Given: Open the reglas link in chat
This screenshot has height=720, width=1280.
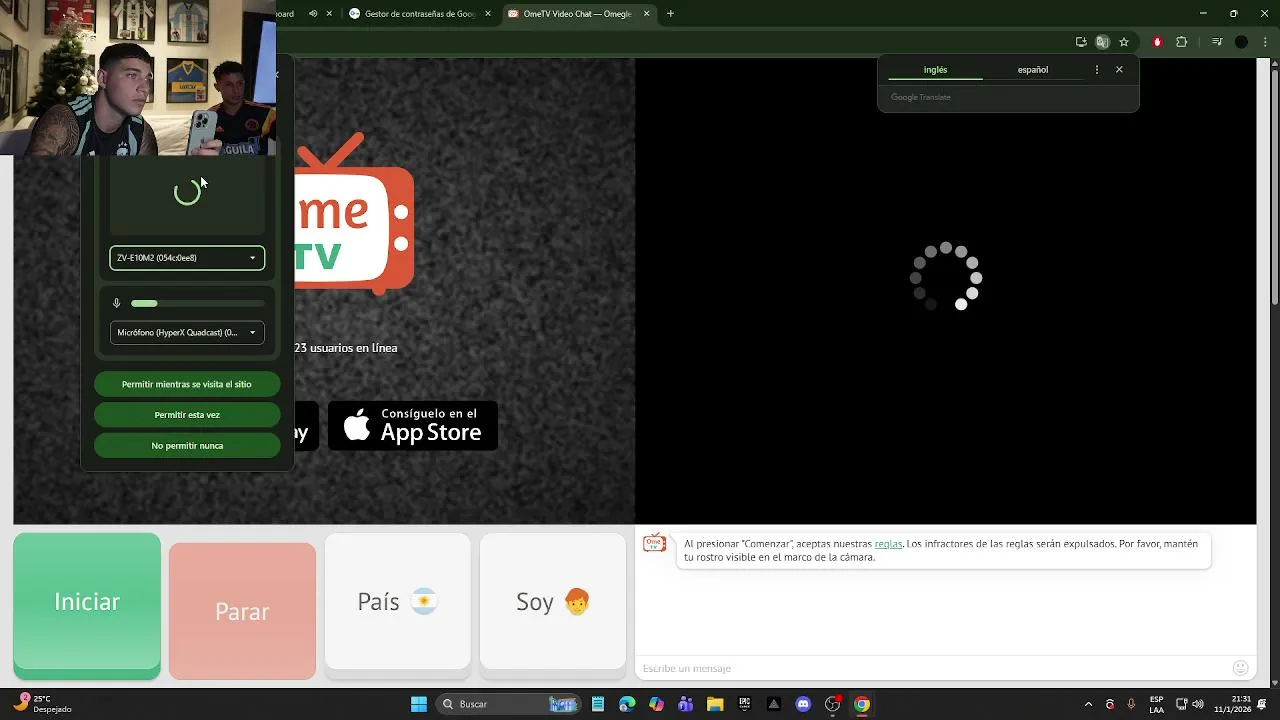Looking at the screenshot, I should pyautogui.click(x=888, y=544).
